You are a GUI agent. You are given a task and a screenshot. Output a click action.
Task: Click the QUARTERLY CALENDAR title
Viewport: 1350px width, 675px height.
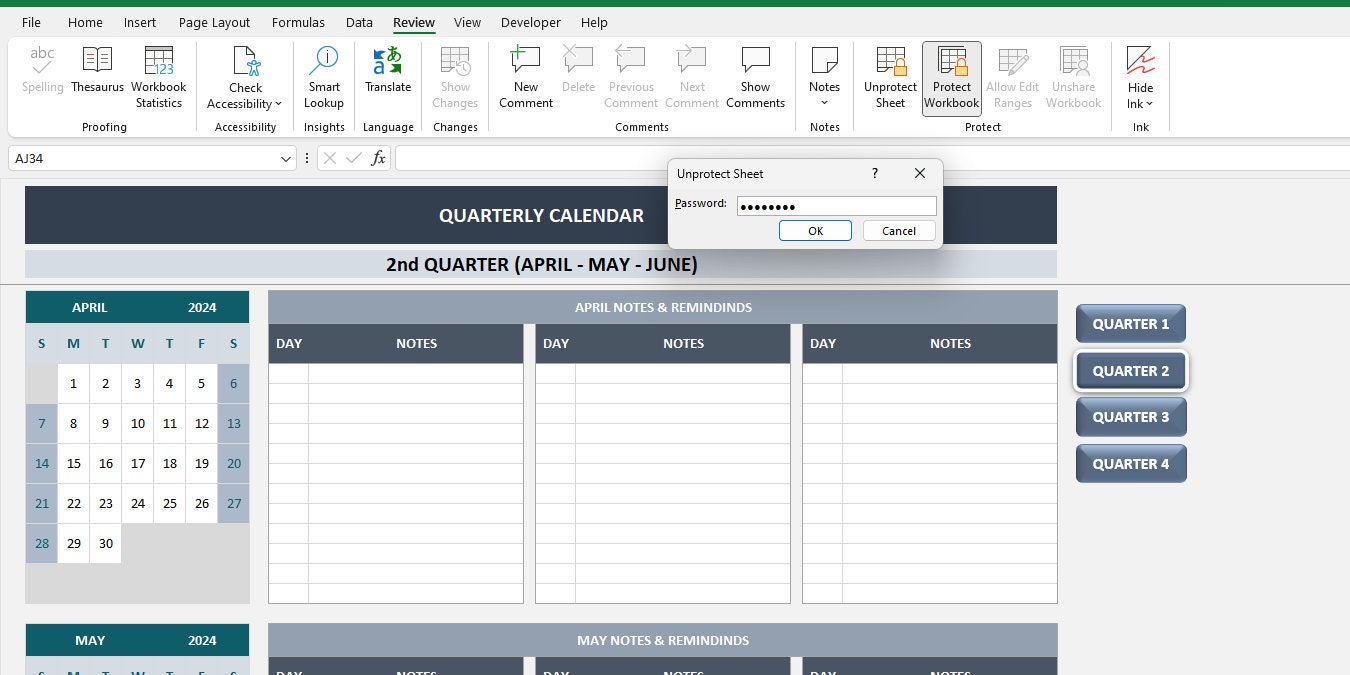(x=541, y=215)
